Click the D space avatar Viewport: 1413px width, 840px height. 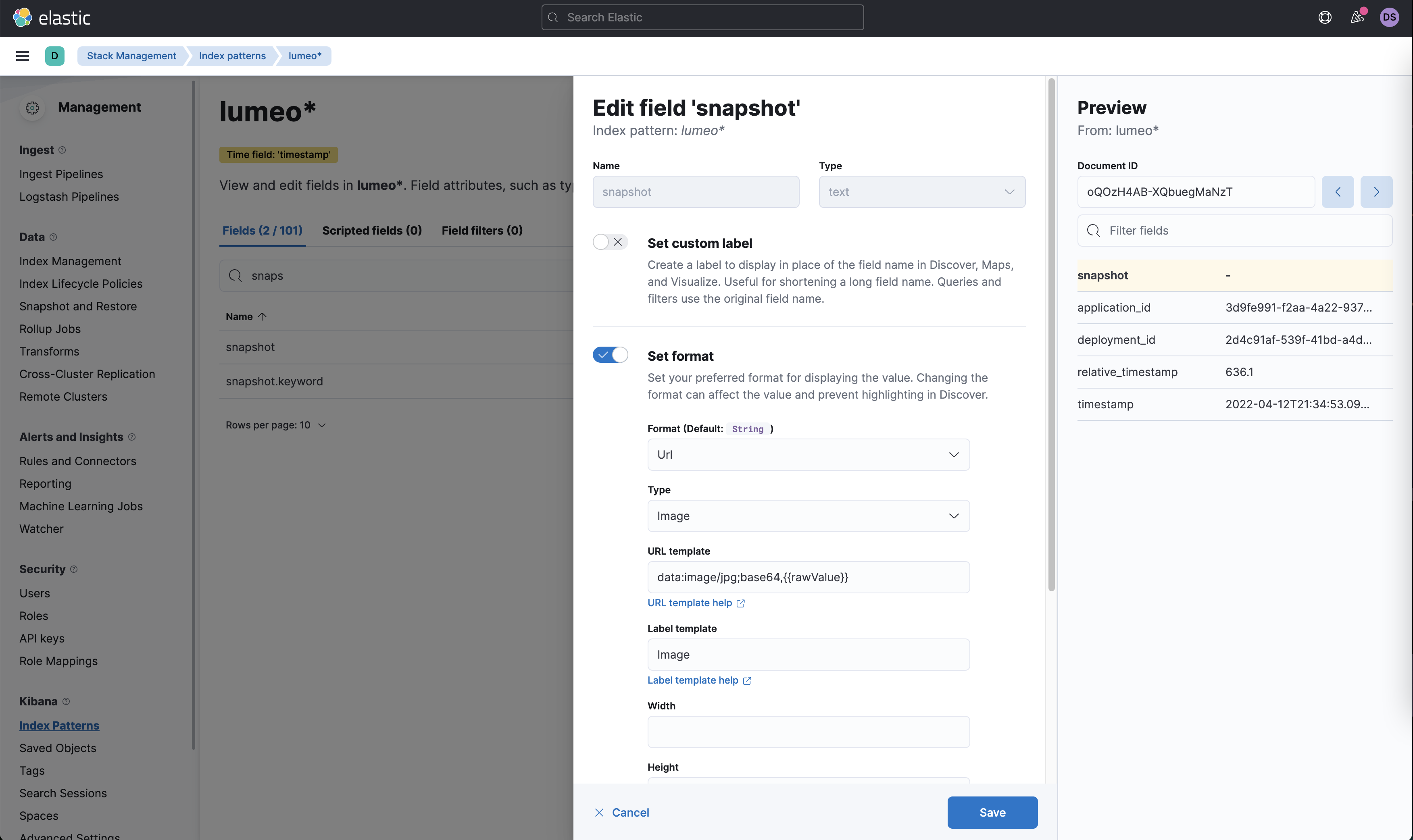pyautogui.click(x=54, y=56)
